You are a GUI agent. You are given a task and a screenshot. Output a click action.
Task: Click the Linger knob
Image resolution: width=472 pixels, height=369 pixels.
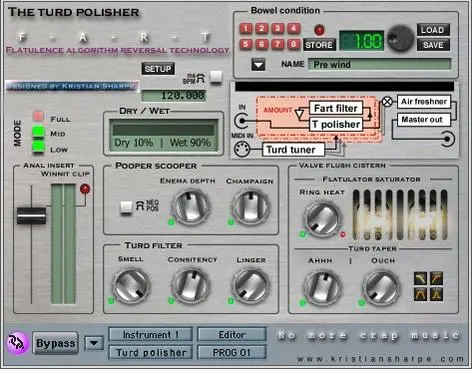(250, 285)
